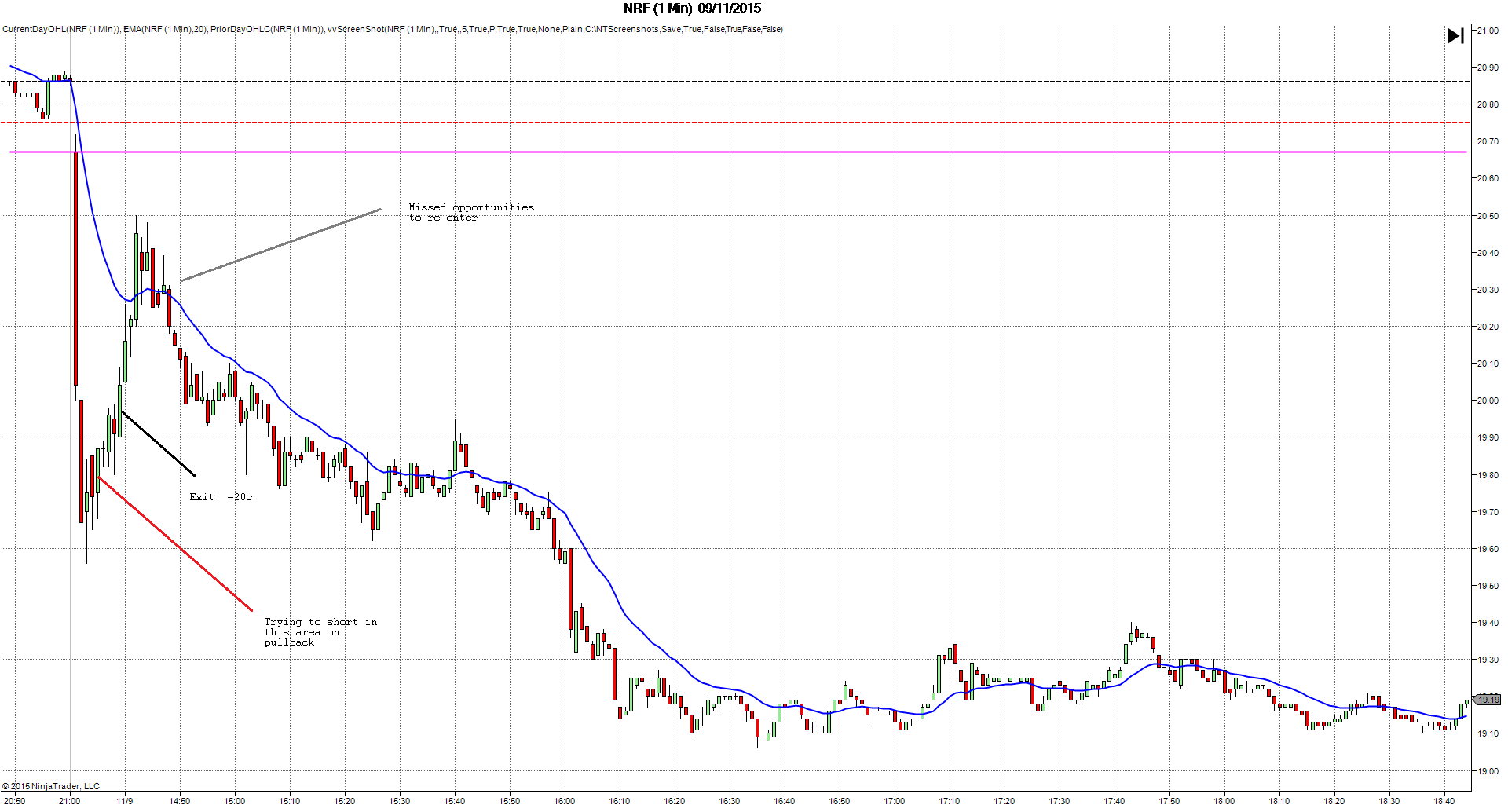Click the 19.00 price axis label
Viewport: 1508px width, 812px height.
click(1488, 771)
